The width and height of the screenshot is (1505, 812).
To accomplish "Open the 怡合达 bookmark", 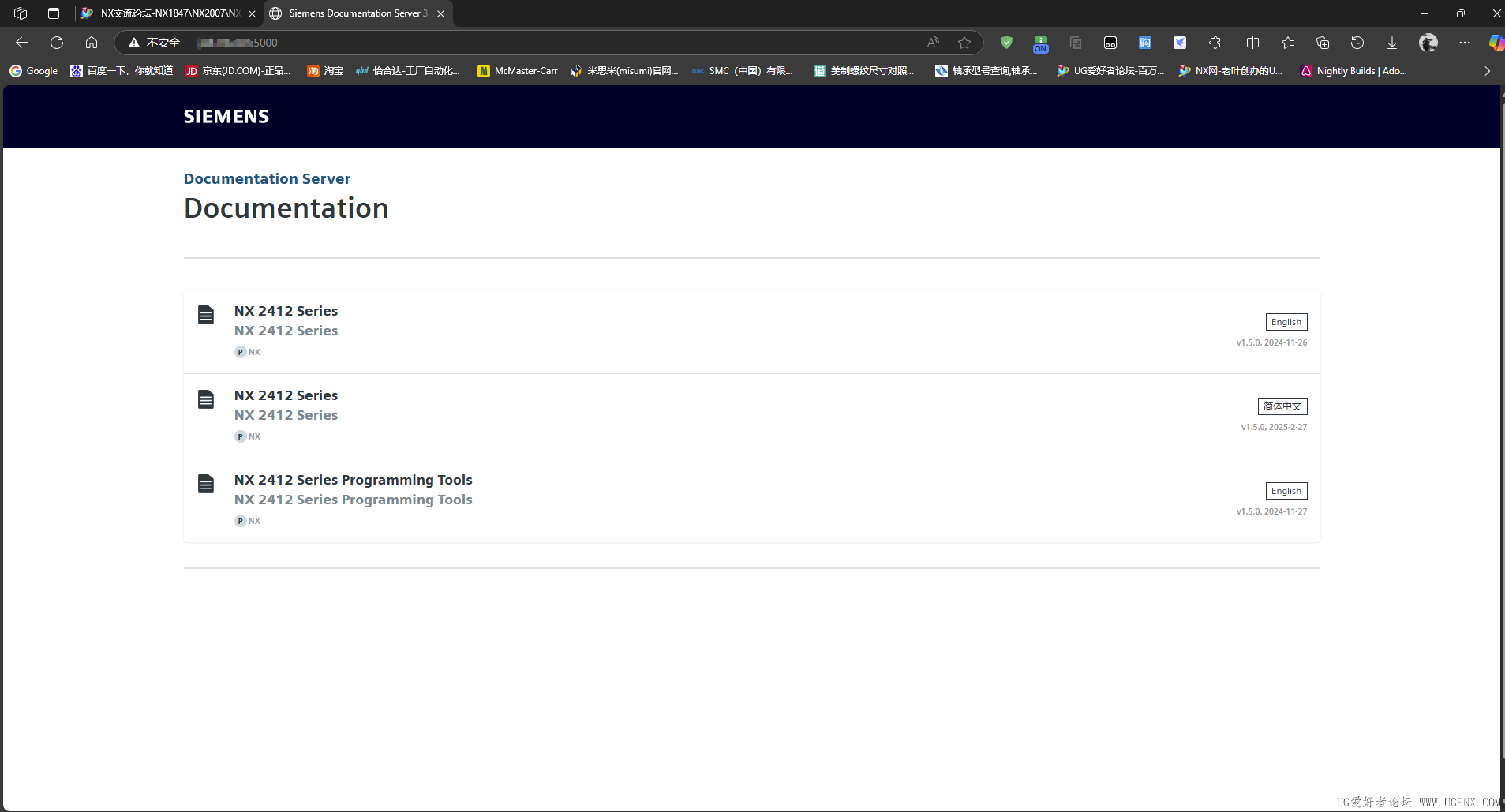I will tap(408, 71).
